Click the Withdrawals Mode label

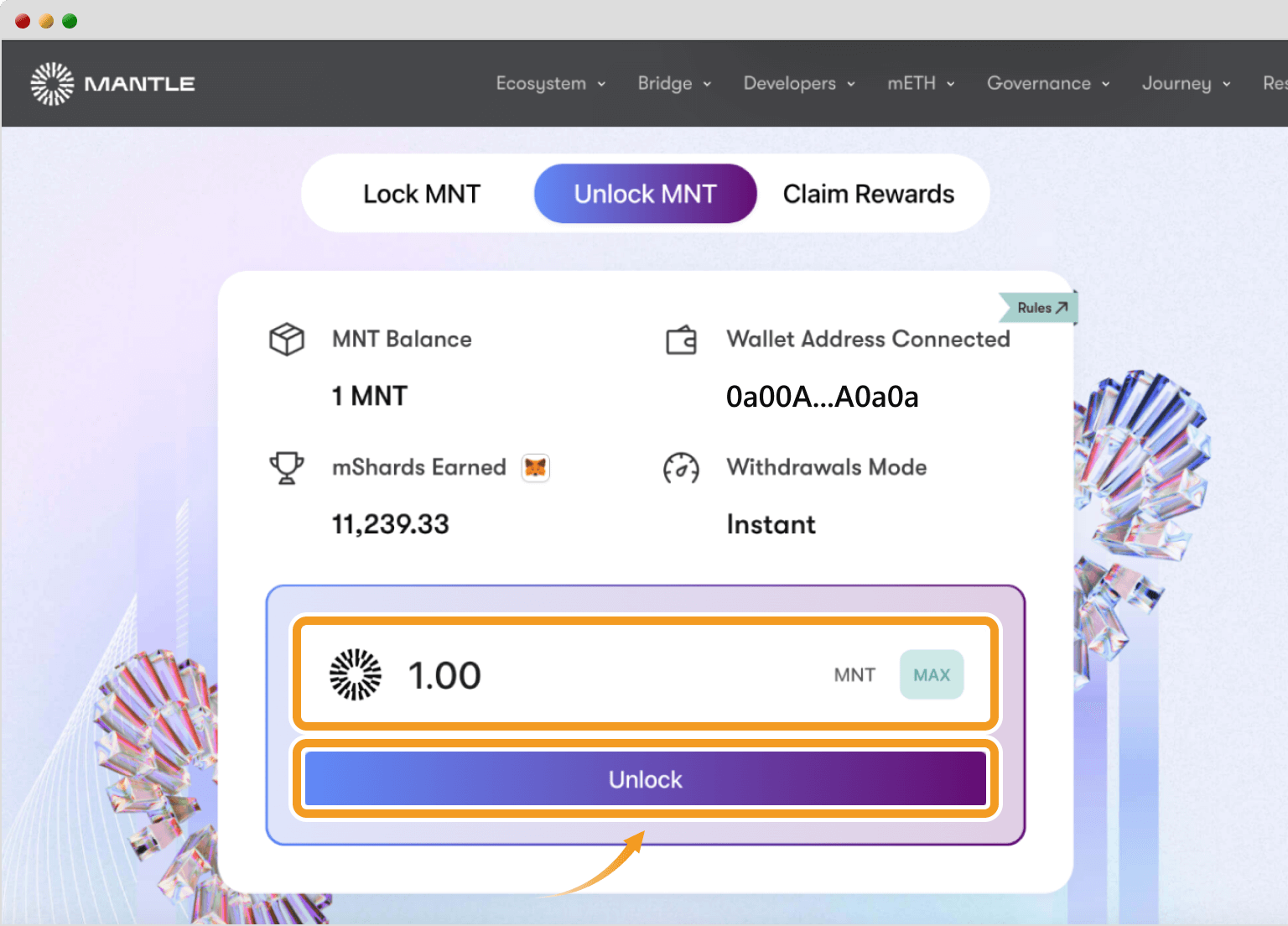[x=827, y=467]
